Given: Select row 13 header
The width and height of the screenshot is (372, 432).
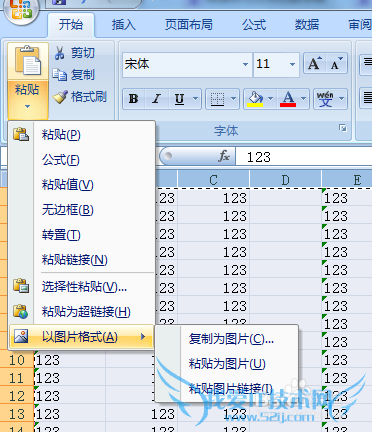Looking at the screenshot, I should pyautogui.click(x=17, y=414).
